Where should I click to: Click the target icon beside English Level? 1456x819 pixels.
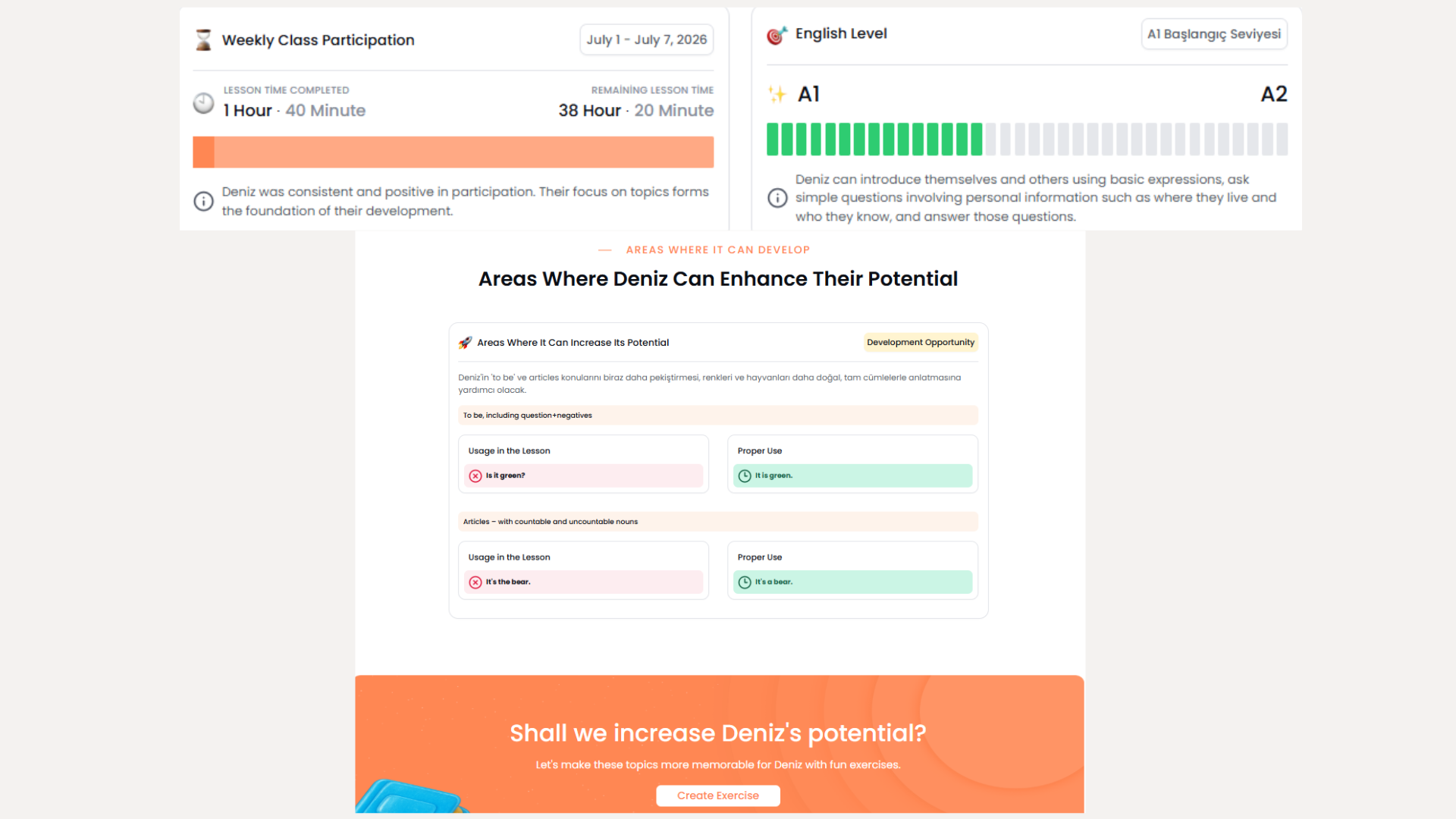pyautogui.click(x=777, y=35)
